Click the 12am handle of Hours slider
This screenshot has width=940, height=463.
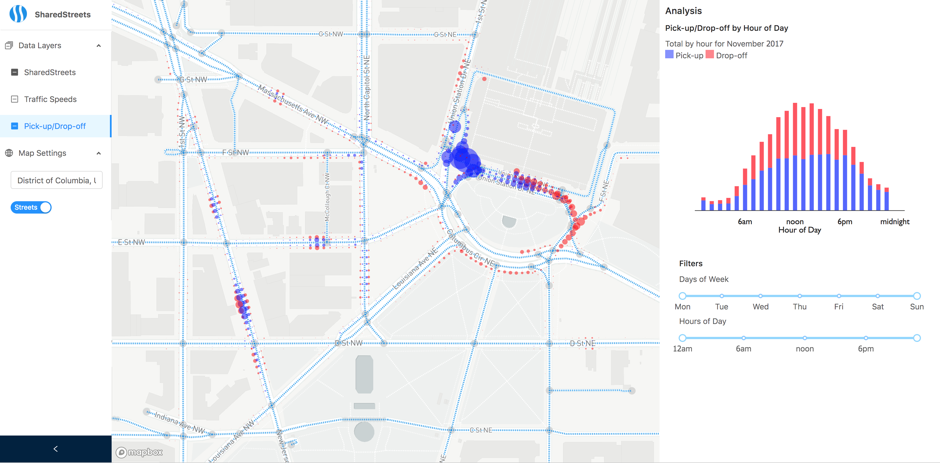pyautogui.click(x=682, y=338)
